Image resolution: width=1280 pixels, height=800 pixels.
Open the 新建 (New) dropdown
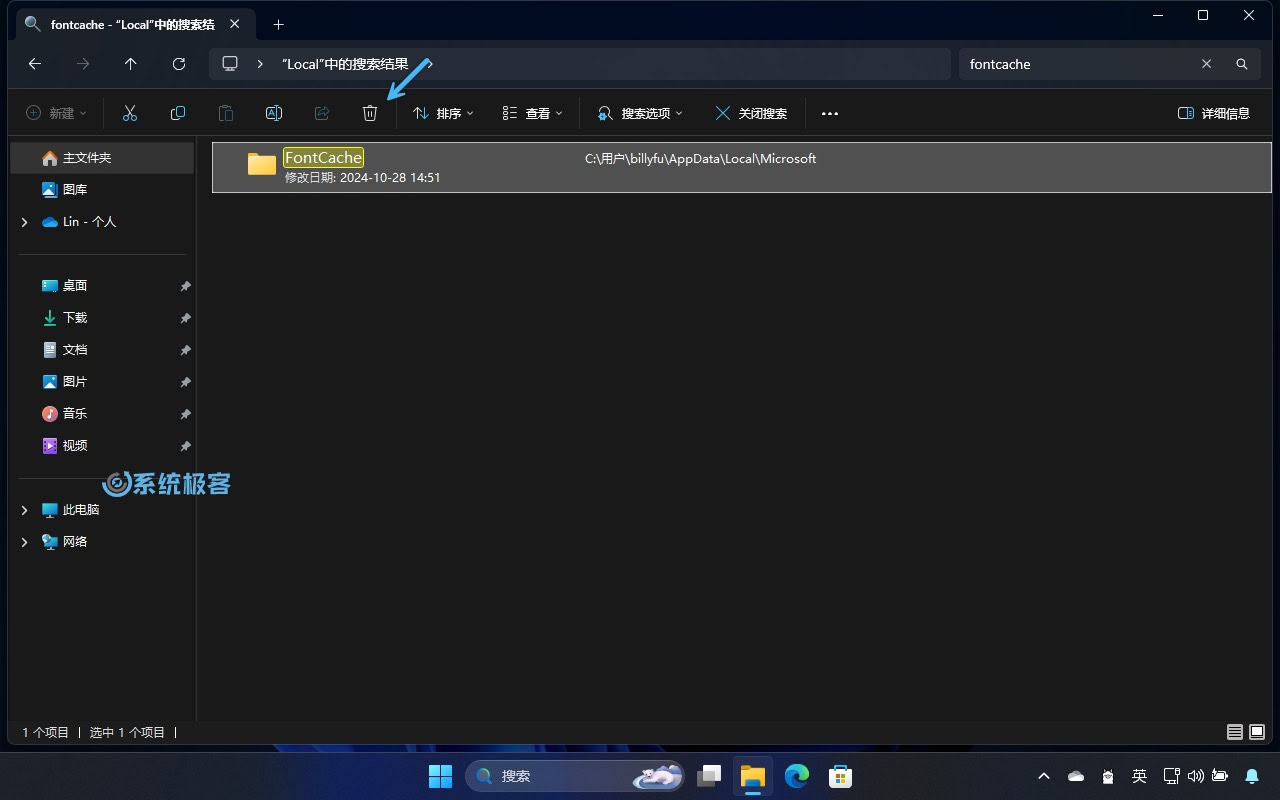(56, 113)
